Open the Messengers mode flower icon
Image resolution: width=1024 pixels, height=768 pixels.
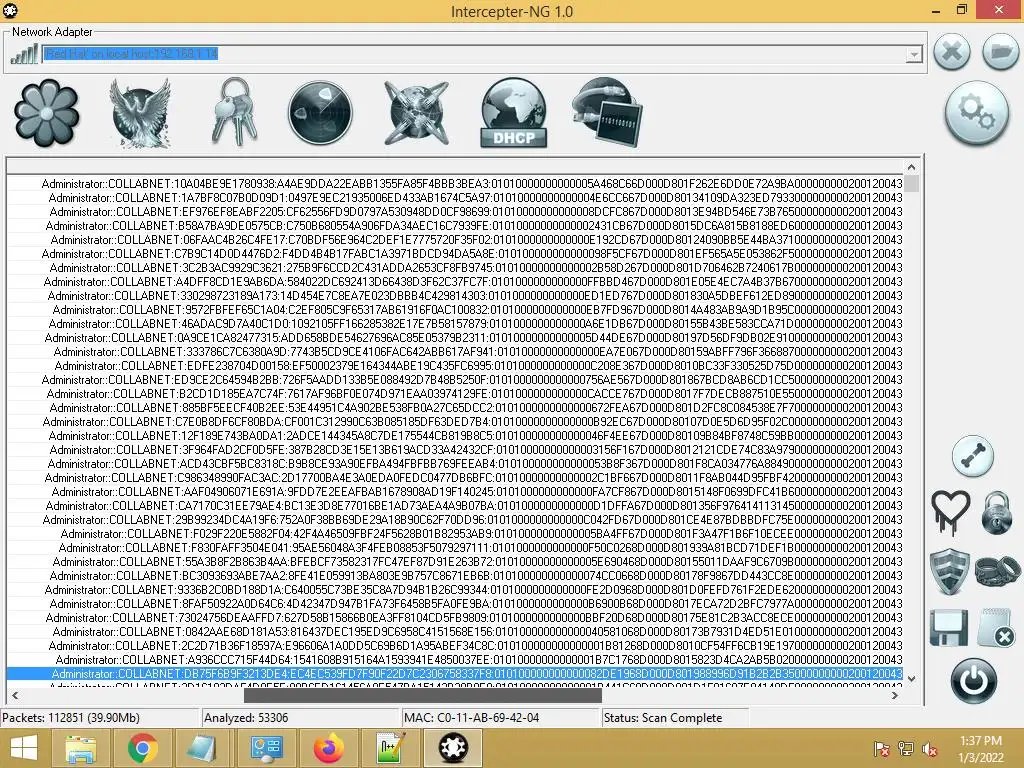click(46, 112)
